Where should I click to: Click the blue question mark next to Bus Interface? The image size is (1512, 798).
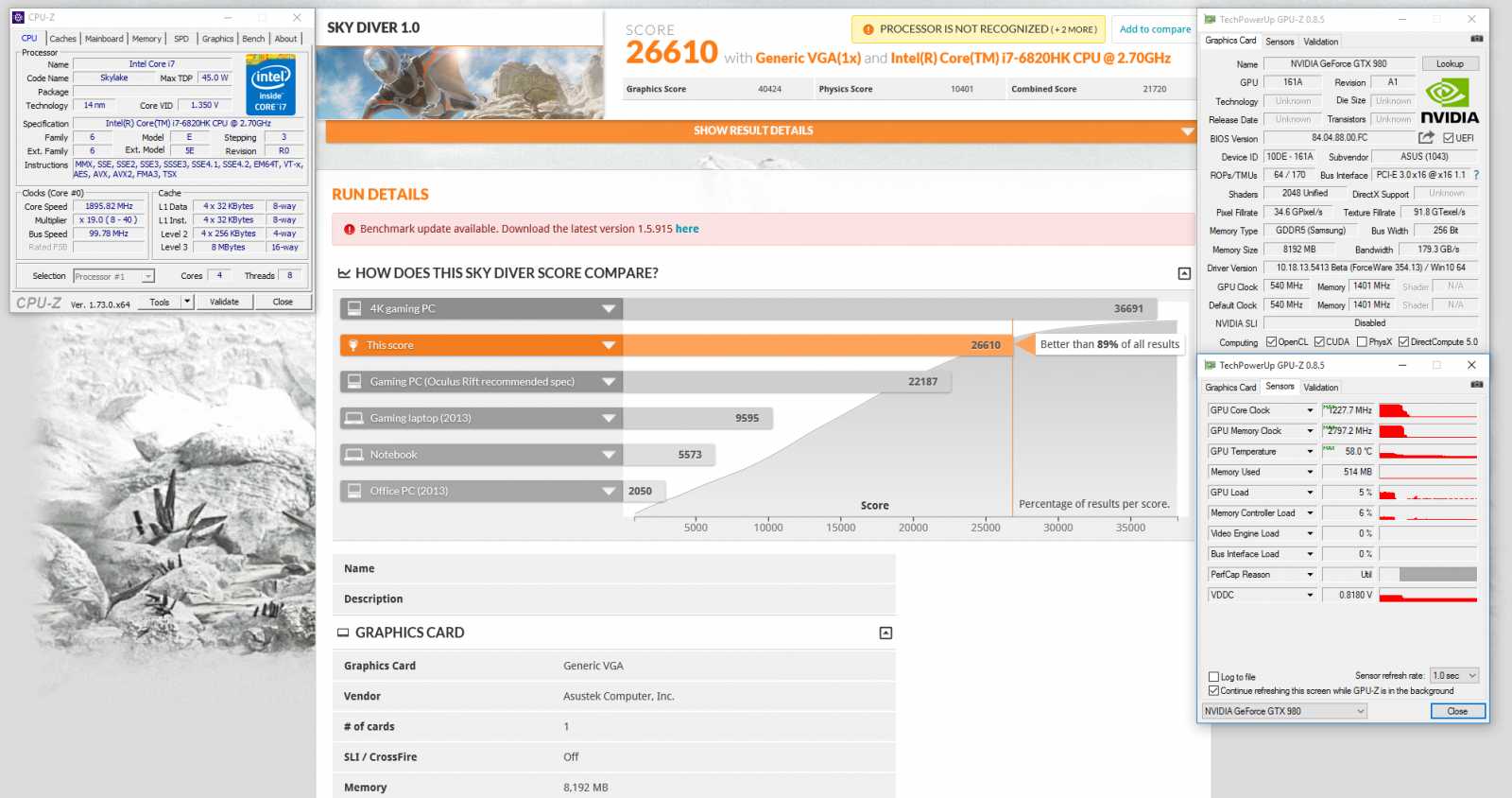[1476, 175]
